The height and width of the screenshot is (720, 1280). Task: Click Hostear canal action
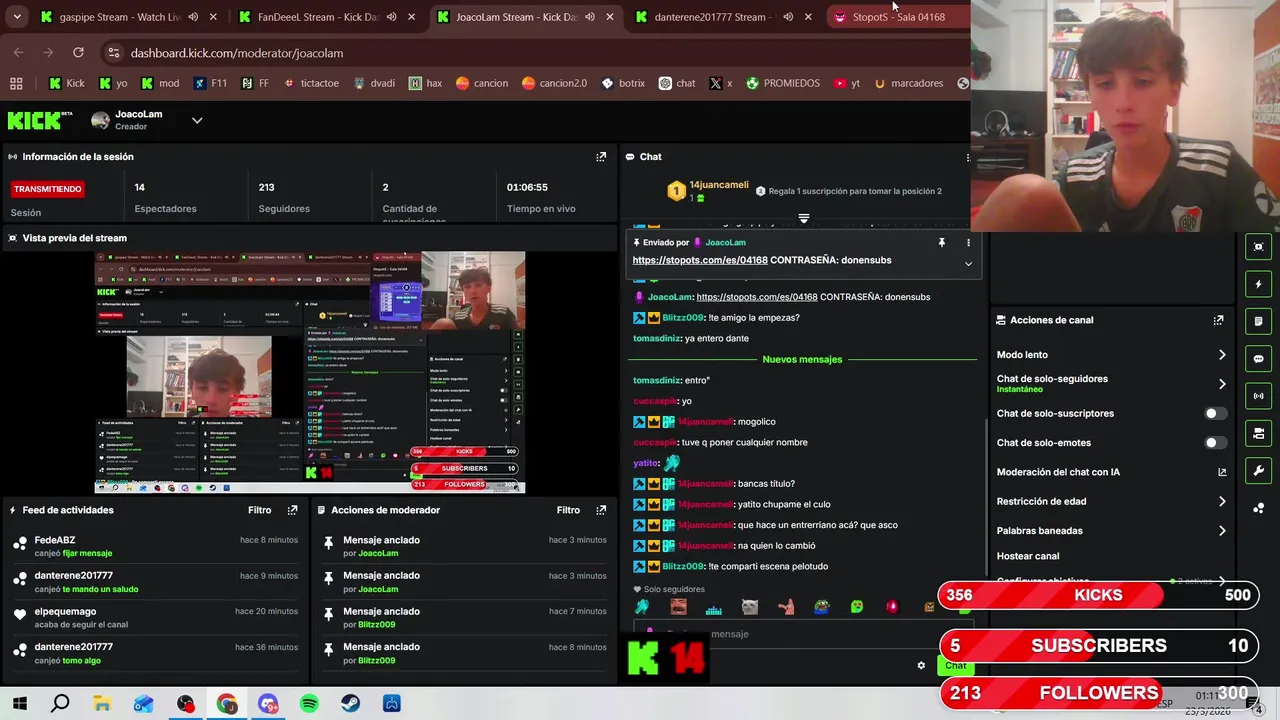pyautogui.click(x=1028, y=556)
